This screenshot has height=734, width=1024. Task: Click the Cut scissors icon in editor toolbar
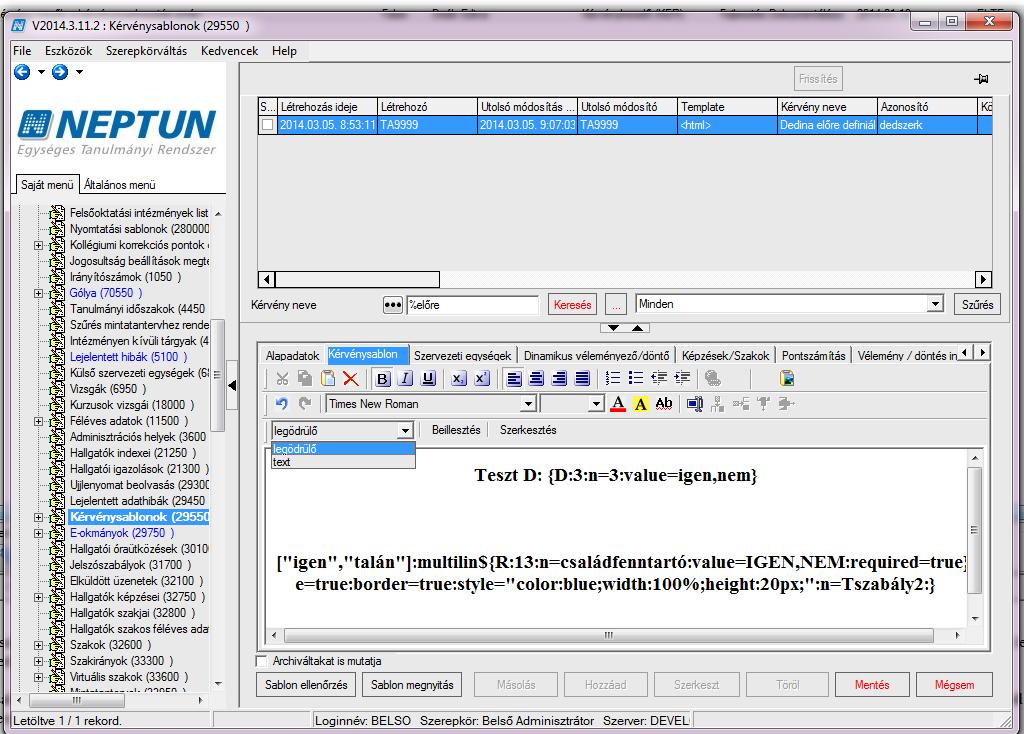tap(282, 378)
